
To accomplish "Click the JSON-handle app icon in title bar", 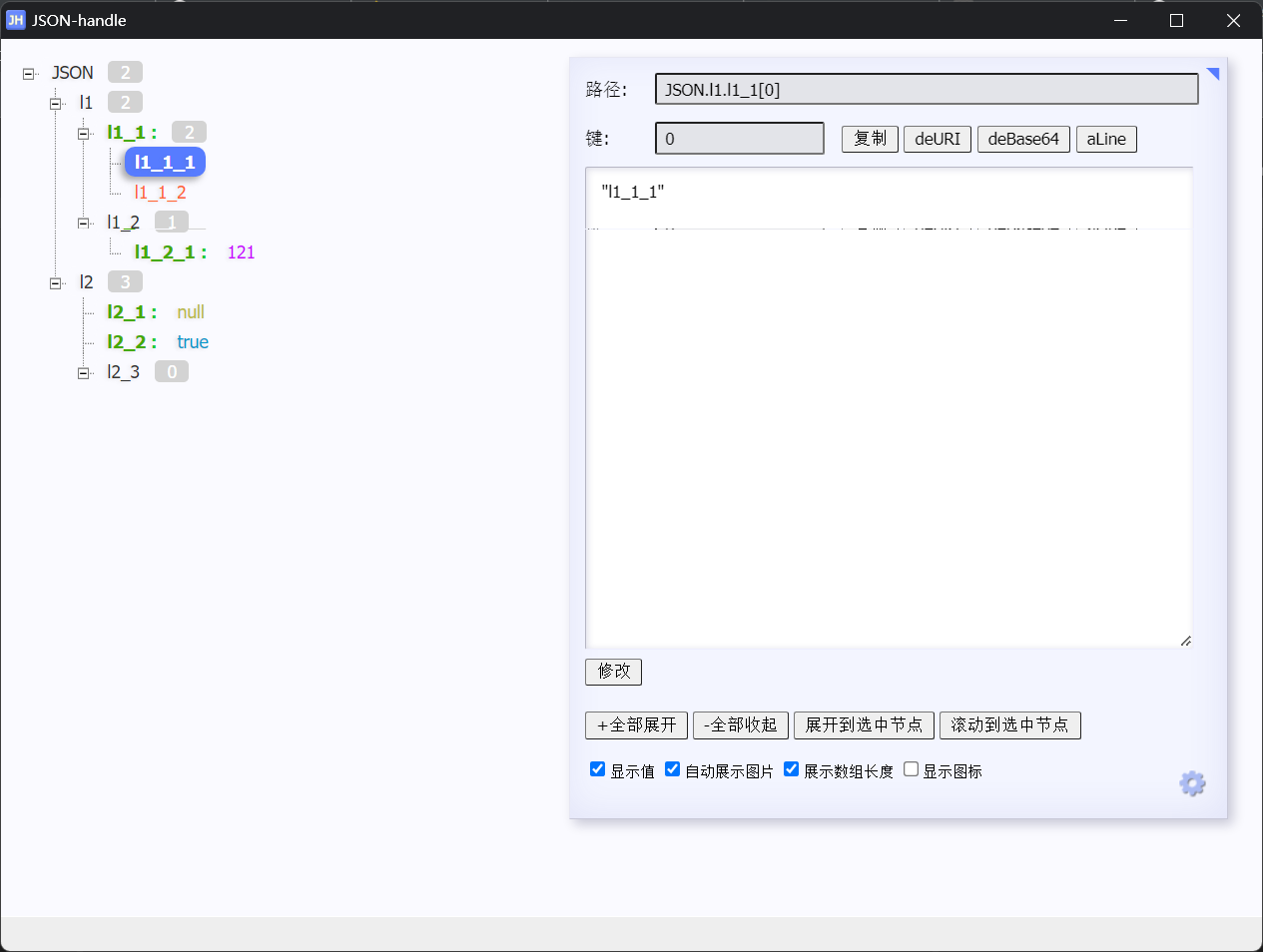I will [x=15, y=20].
